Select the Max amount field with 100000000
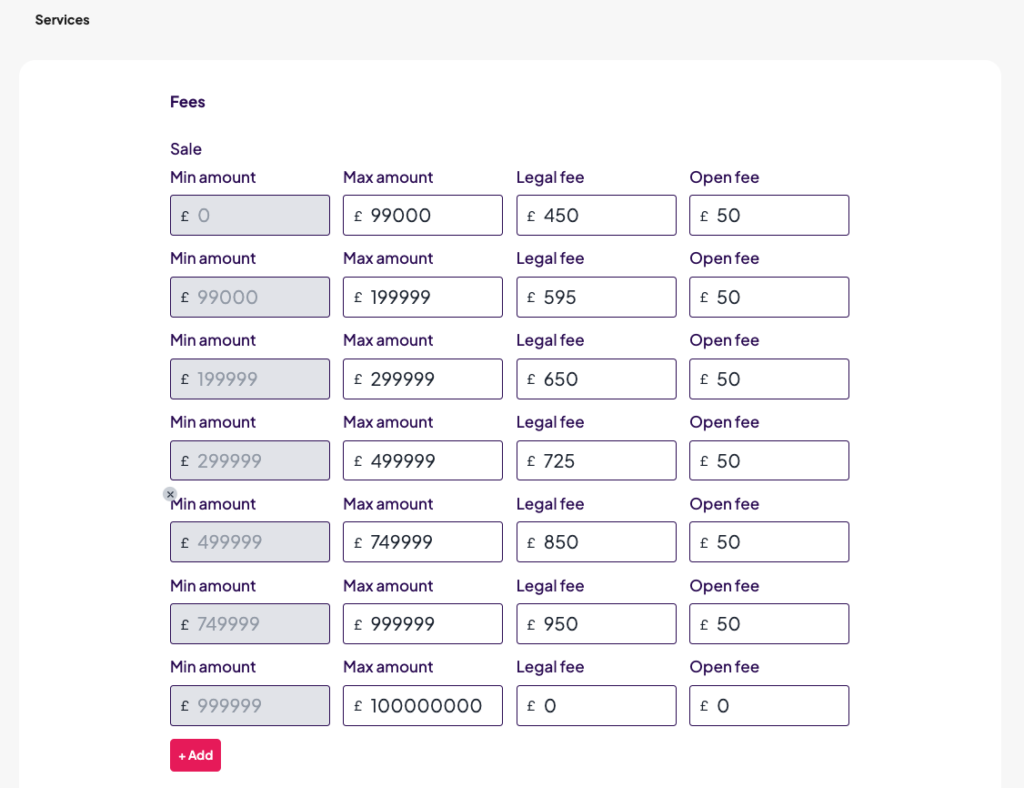1024x788 pixels. [422, 706]
